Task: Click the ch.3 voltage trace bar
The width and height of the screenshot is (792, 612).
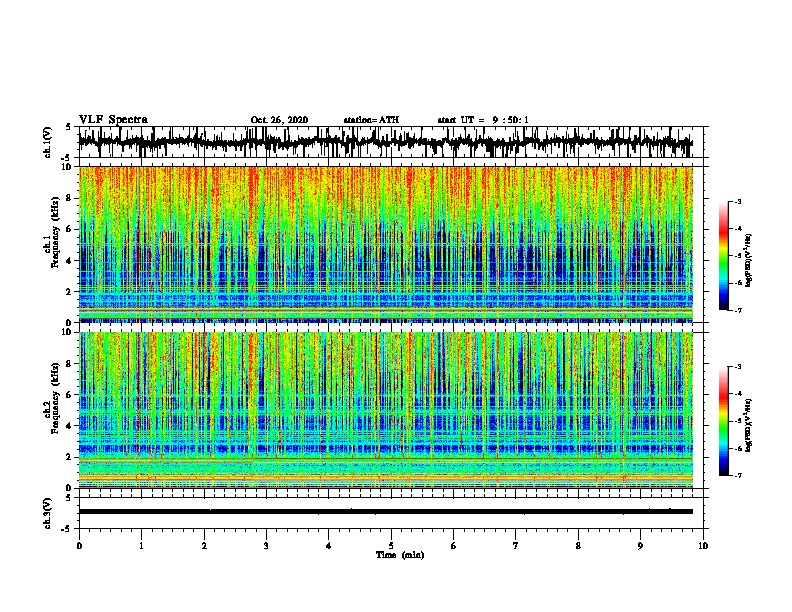Action: [x=386, y=512]
